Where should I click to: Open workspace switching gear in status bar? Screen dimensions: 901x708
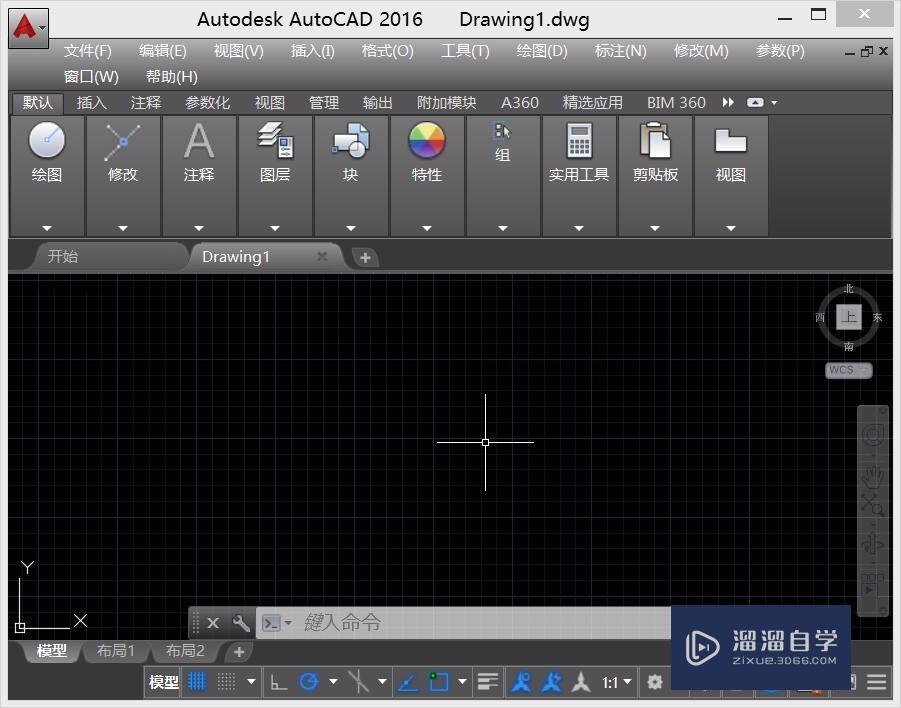(654, 682)
